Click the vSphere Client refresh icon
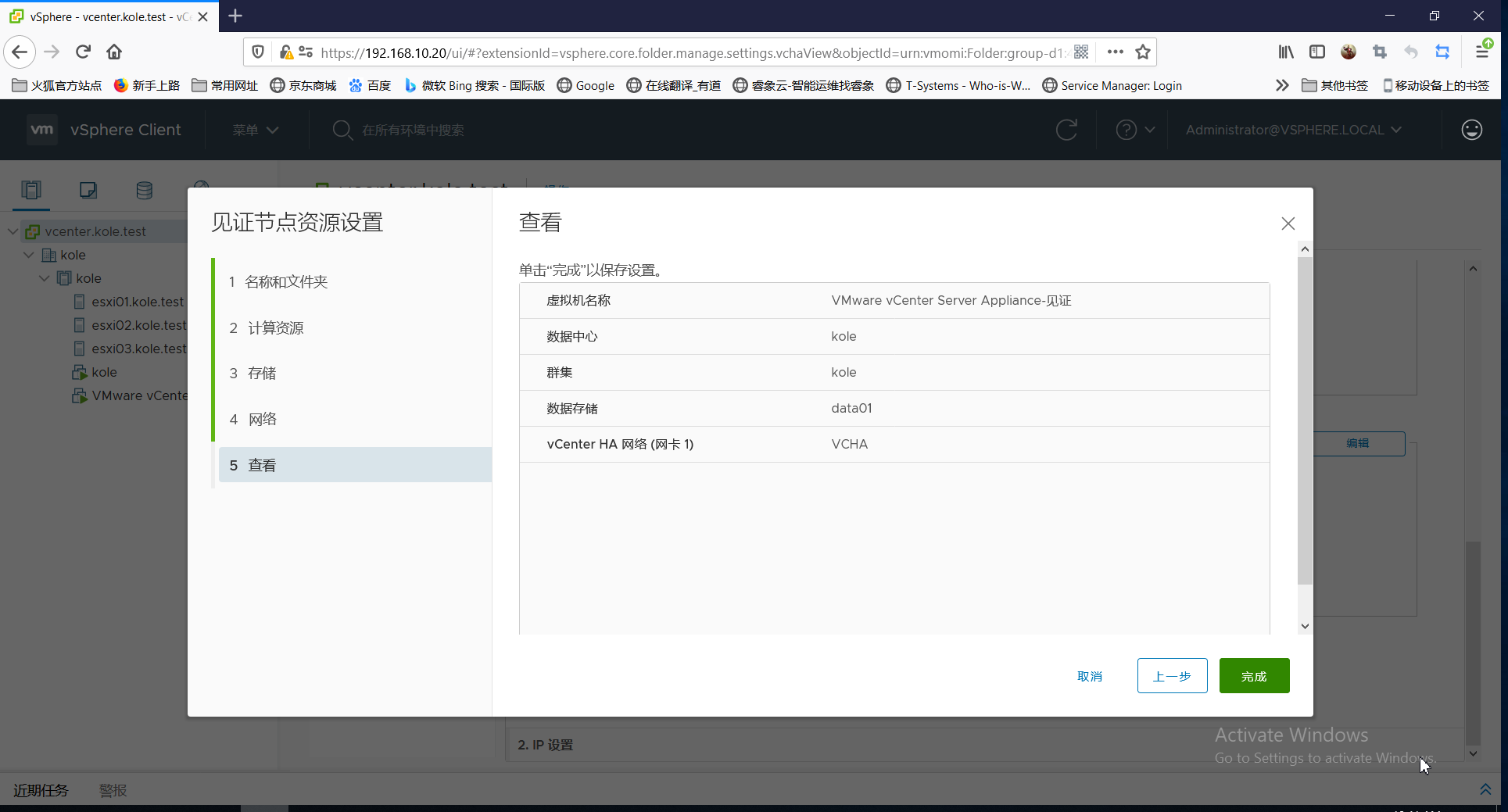The image size is (1508, 812). [1066, 130]
